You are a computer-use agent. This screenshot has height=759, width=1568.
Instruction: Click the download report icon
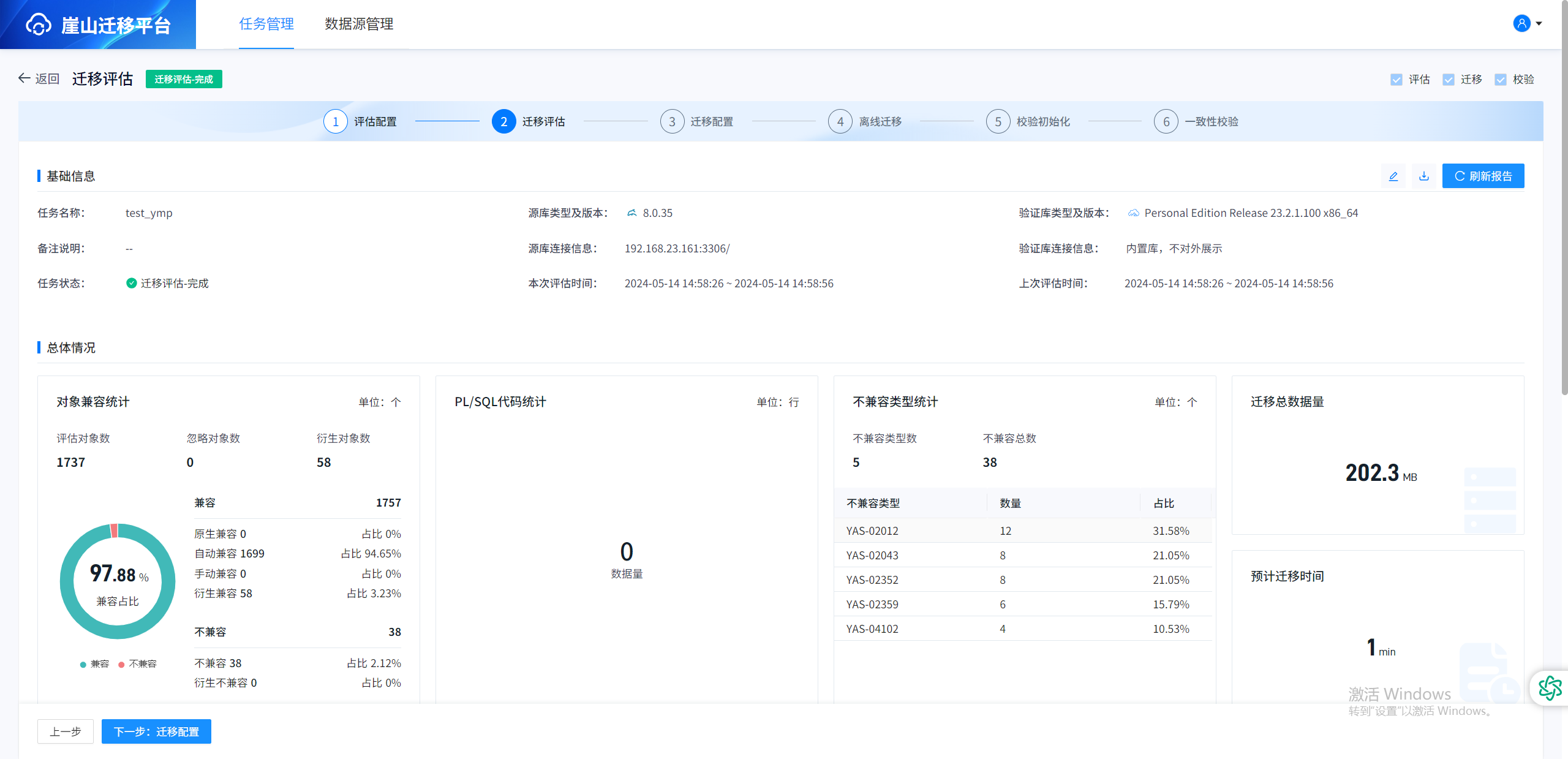[1423, 176]
